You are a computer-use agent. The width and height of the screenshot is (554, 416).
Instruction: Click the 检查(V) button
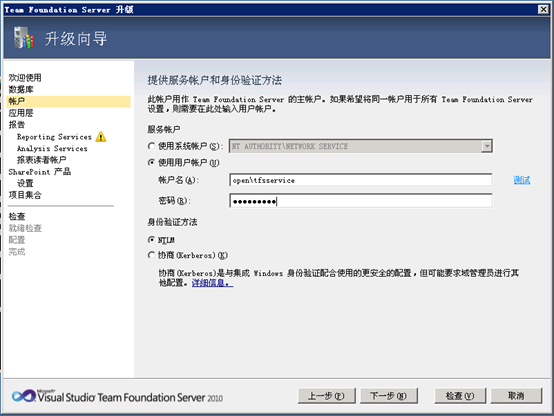[x=460, y=396]
